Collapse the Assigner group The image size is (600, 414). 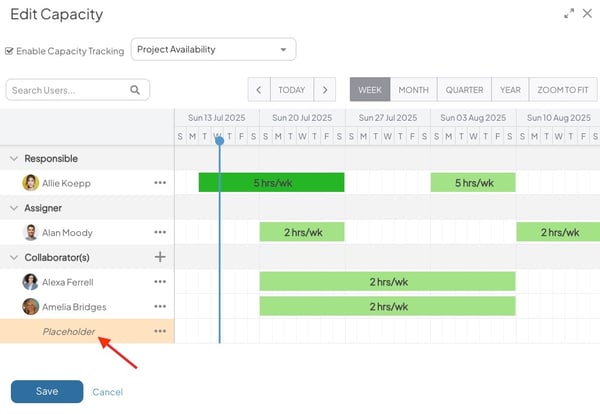click(14, 208)
